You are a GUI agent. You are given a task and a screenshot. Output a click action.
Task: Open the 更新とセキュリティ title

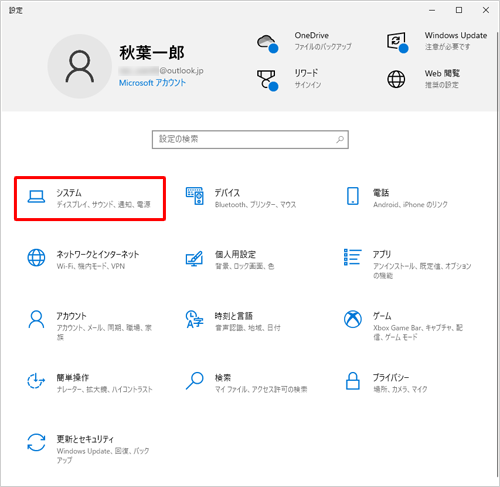coord(85,439)
